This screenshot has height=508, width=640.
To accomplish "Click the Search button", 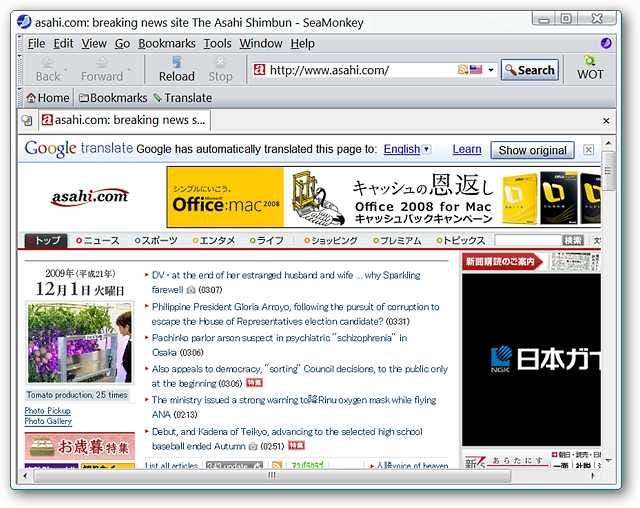I will (530, 70).
